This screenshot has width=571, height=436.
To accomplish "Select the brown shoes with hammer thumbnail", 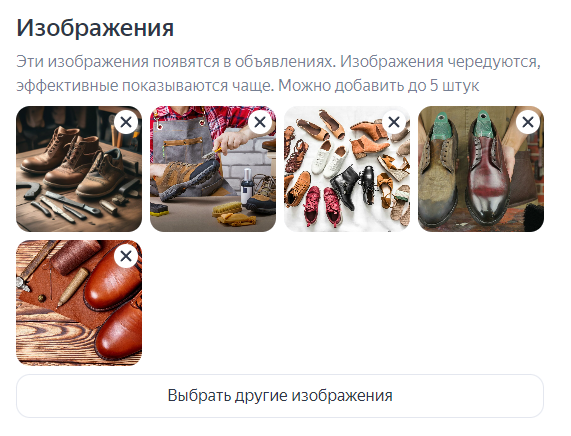I will (x=79, y=303).
